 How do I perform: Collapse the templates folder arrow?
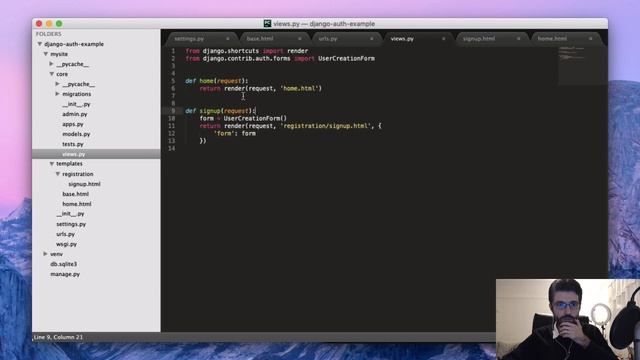pos(51,164)
